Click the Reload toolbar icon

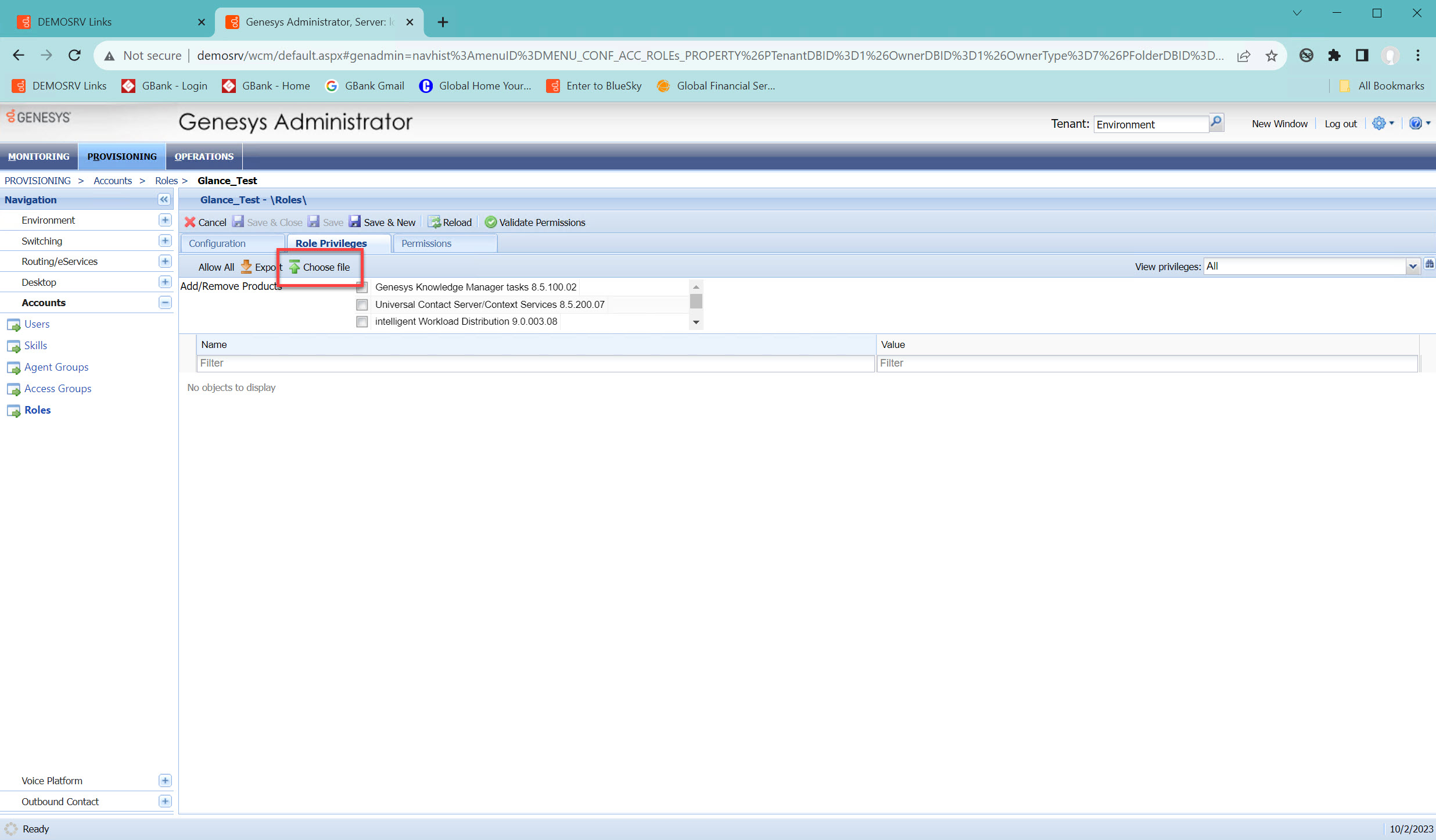pos(434,222)
